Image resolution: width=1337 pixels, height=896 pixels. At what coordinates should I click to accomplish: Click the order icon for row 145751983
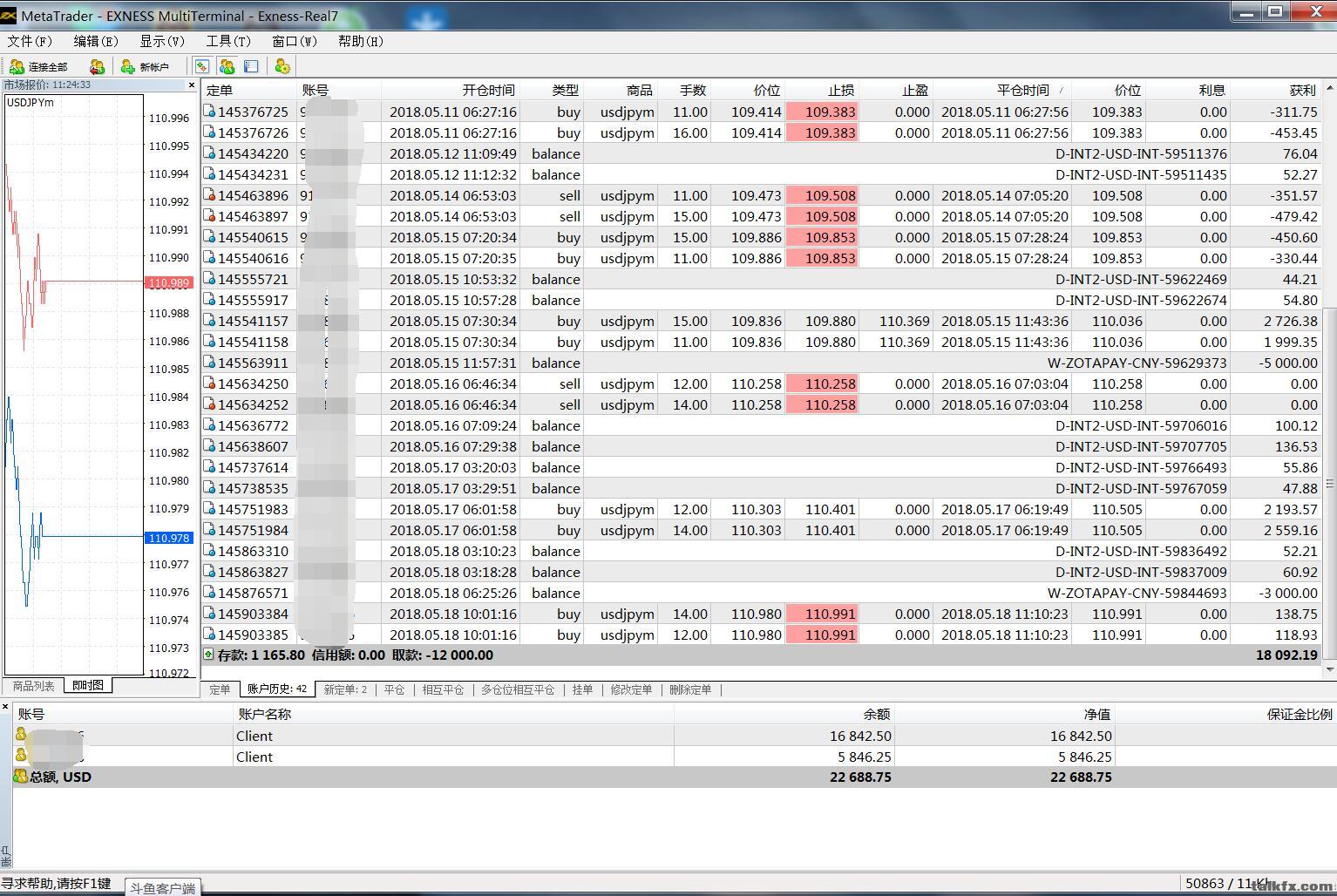[x=209, y=509]
